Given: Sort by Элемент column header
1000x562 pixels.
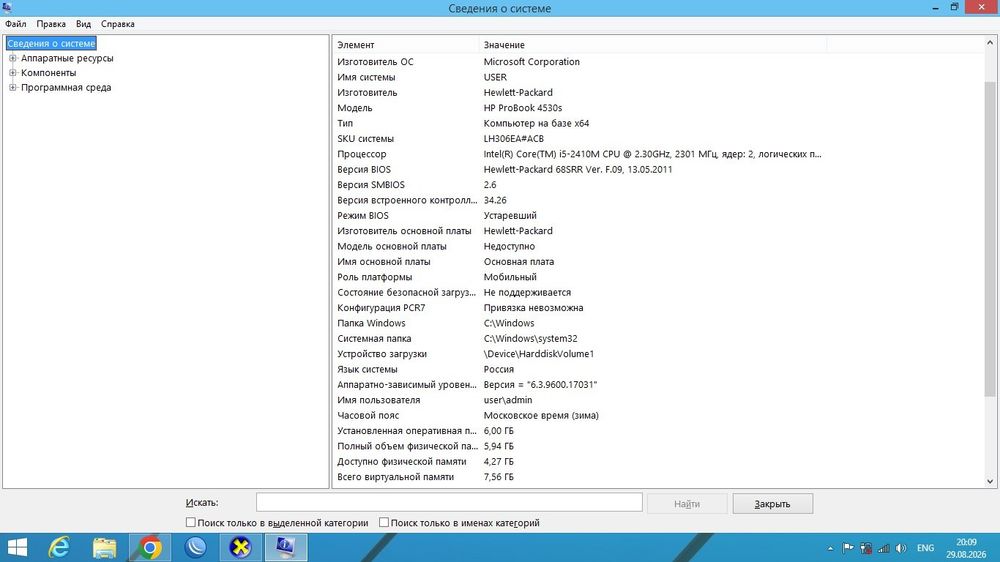Looking at the screenshot, I should click(406, 45).
